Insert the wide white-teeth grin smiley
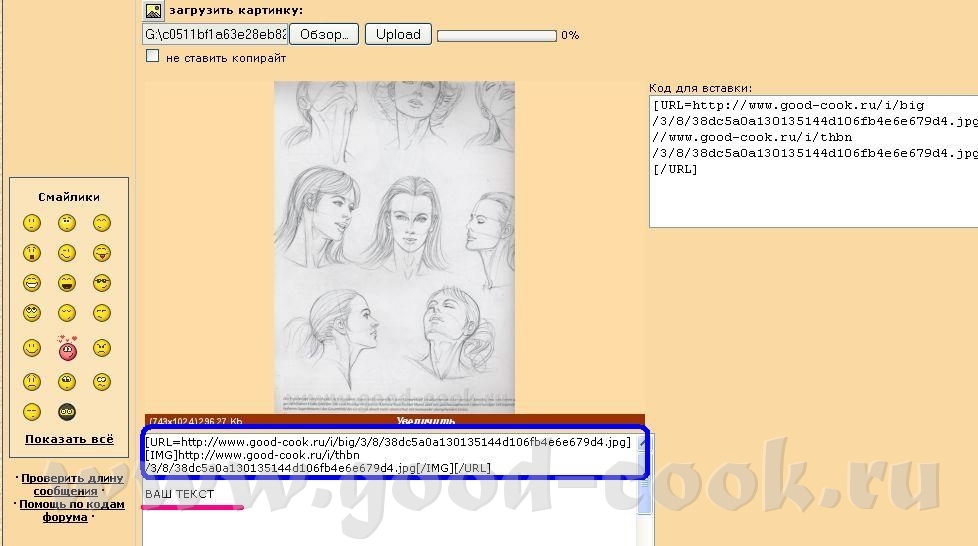The height and width of the screenshot is (546, 978). pyautogui.click(x=32, y=283)
